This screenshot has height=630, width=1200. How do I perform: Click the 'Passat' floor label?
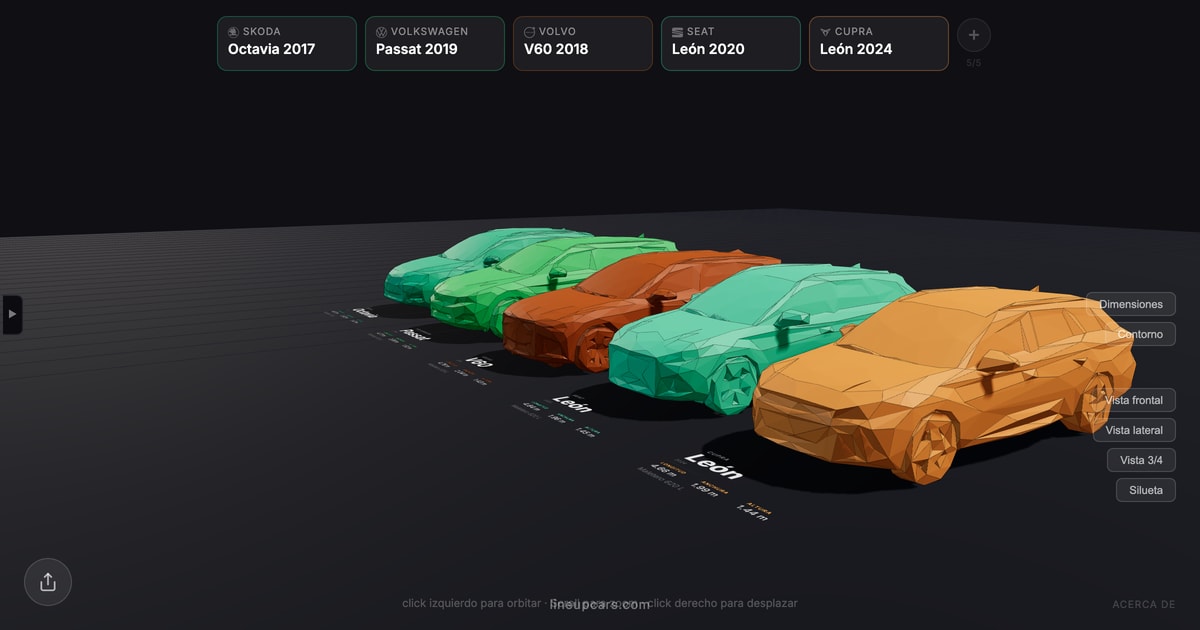tap(414, 334)
